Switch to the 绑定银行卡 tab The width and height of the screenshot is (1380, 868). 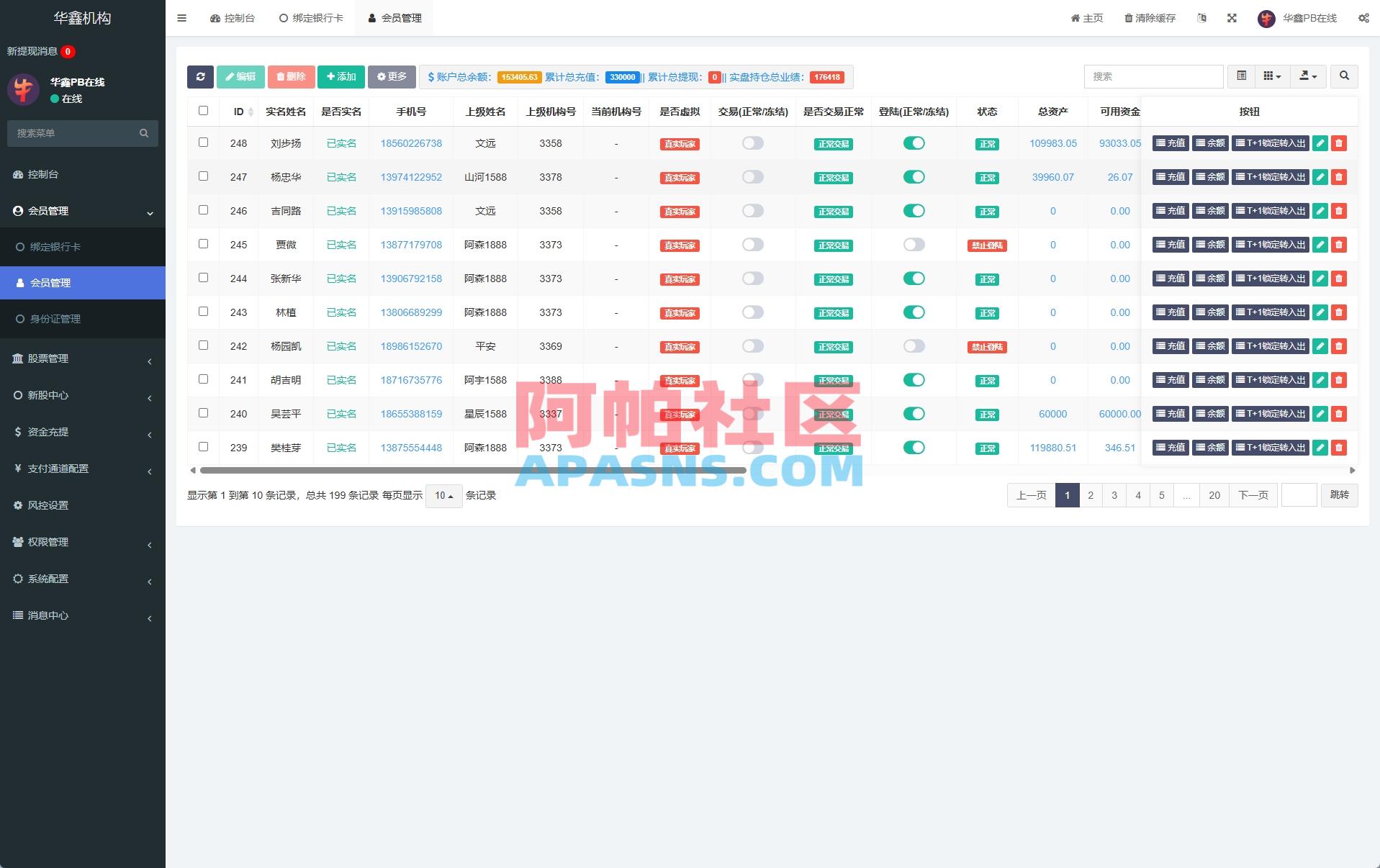tap(311, 18)
